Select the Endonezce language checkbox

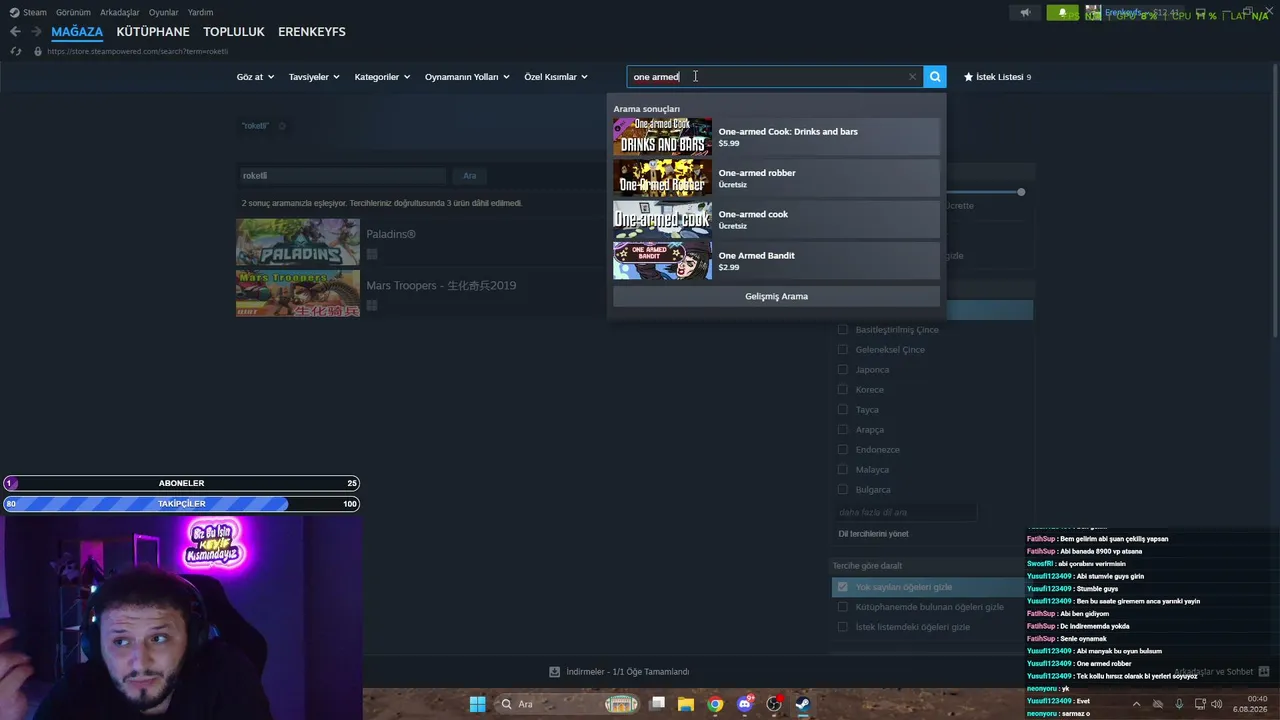843,450
